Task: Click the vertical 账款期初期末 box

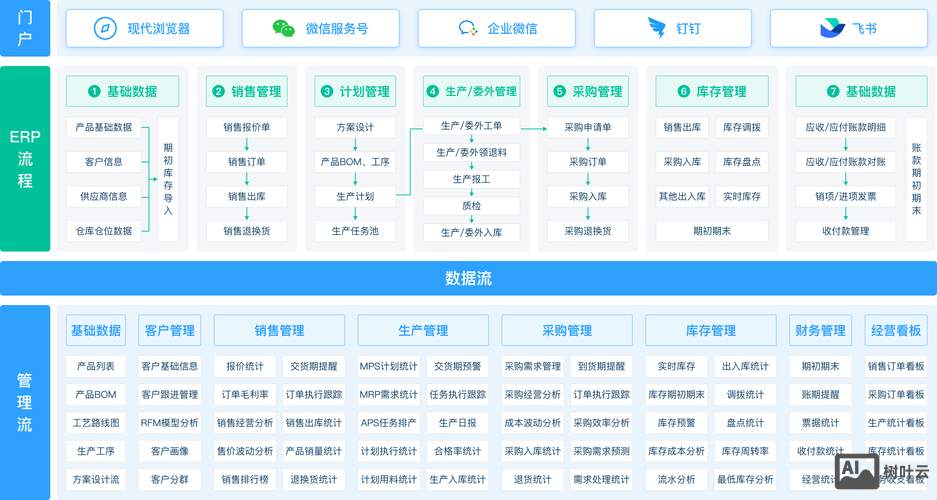Action: tap(917, 179)
